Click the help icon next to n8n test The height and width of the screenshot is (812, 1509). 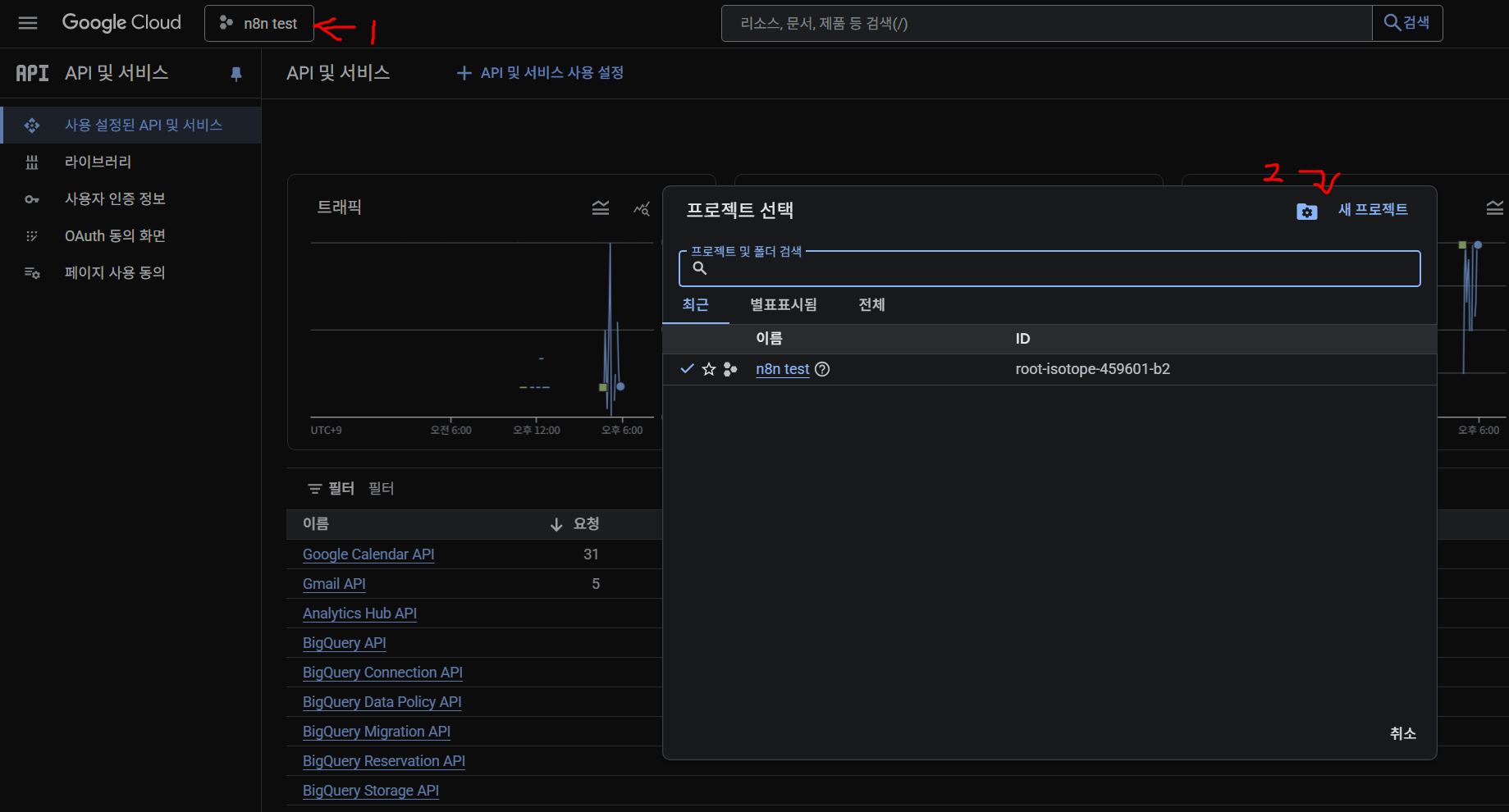tap(822, 369)
